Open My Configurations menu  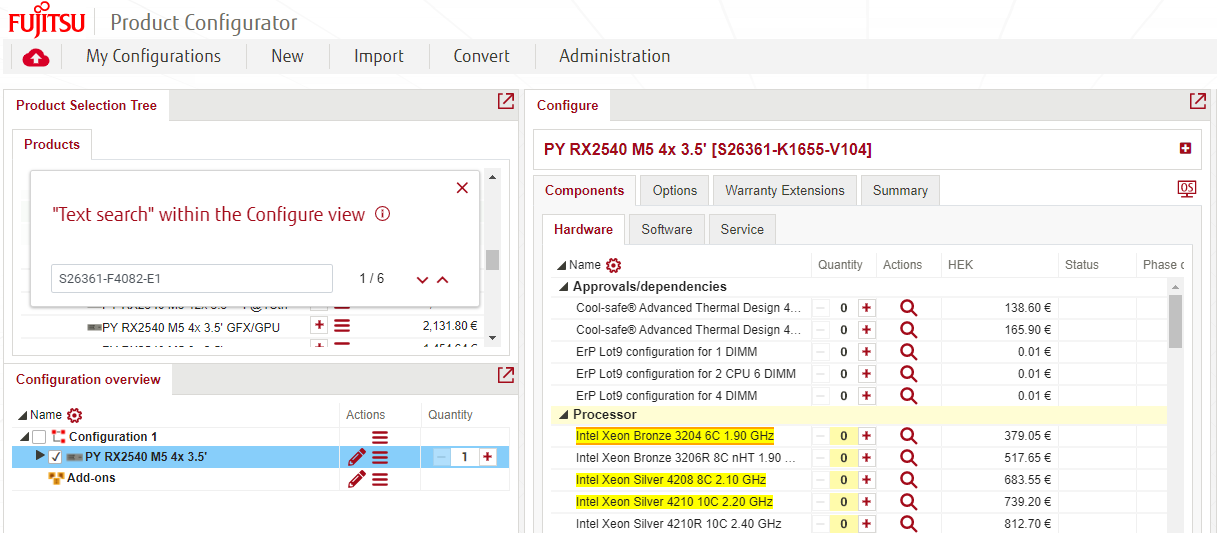click(153, 56)
